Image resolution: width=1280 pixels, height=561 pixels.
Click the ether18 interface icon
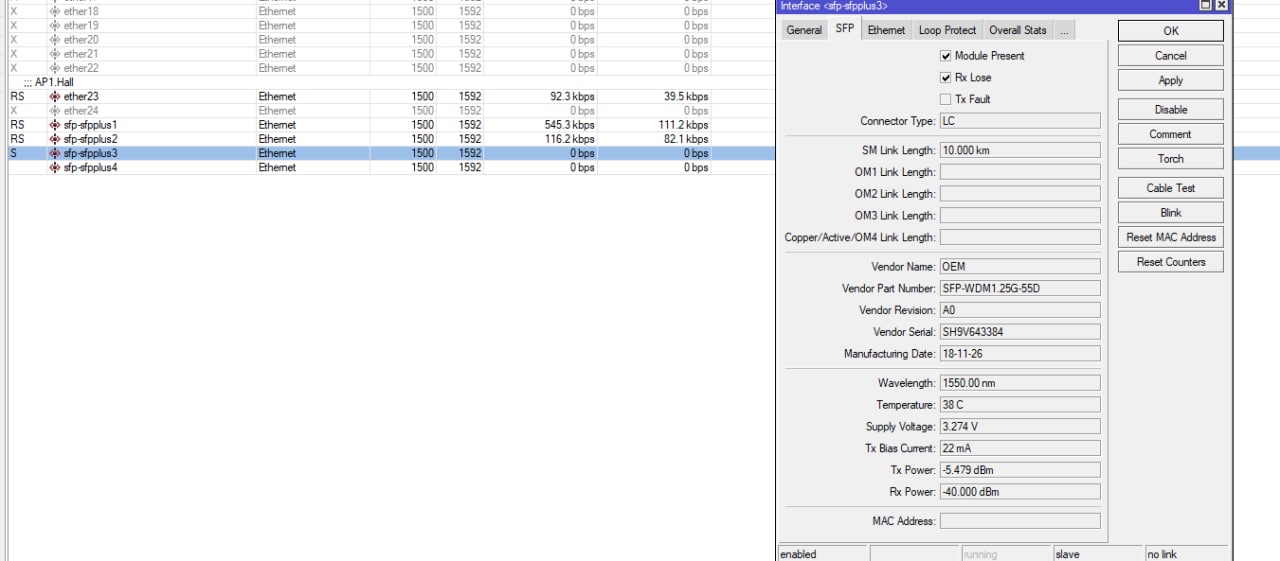54,11
